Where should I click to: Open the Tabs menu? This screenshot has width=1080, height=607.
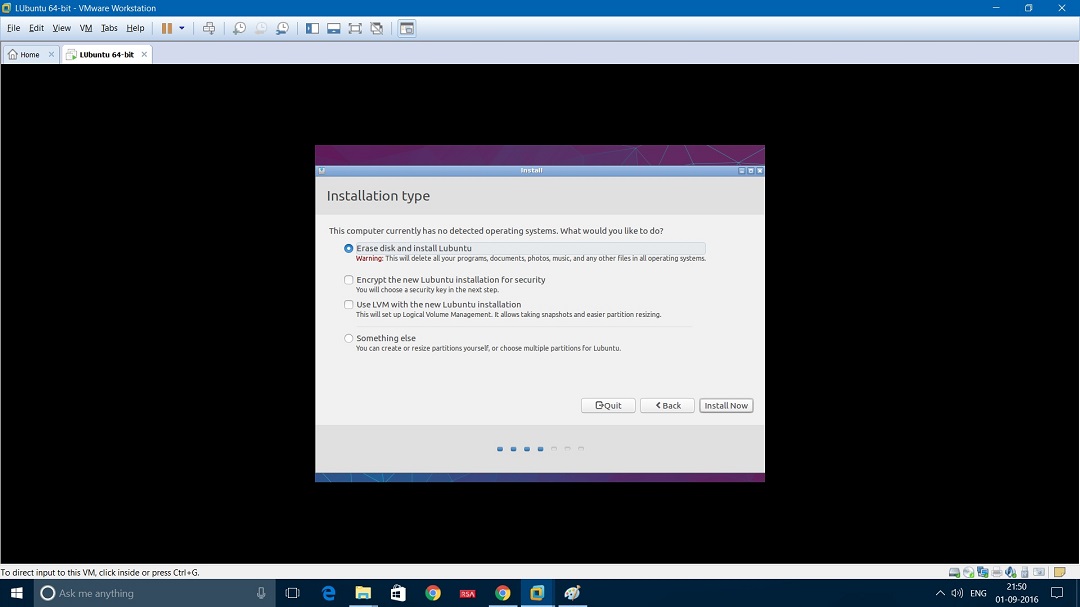[109, 28]
